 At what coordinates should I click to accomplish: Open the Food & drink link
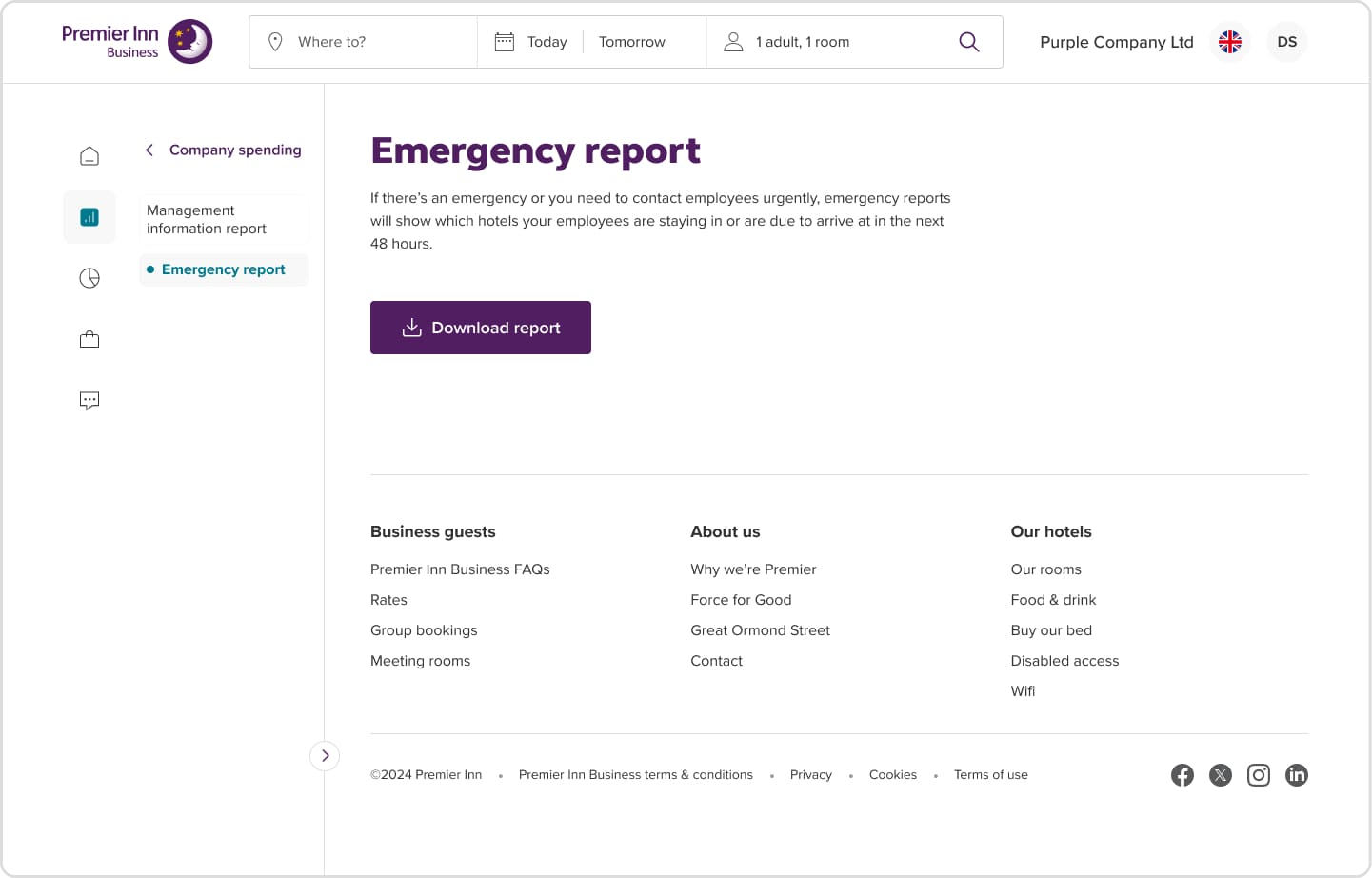(x=1053, y=600)
